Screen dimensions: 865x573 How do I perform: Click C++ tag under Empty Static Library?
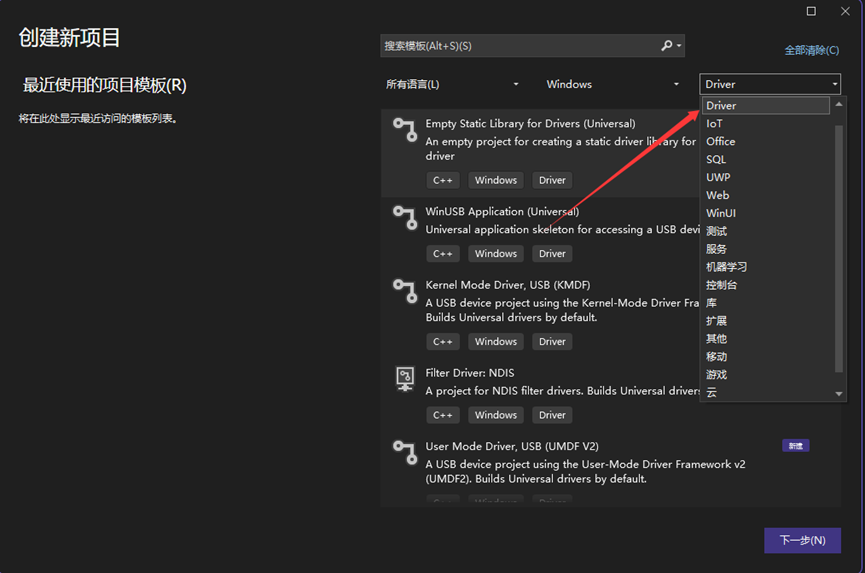click(x=442, y=180)
